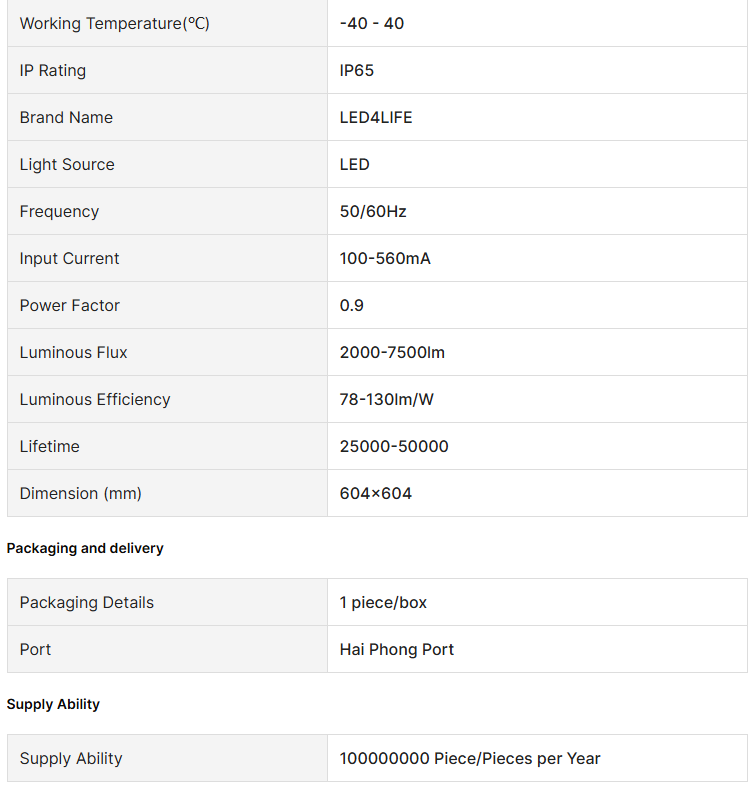This screenshot has height=790, width=755.
Task: Select the 100000000 Piece/Pieces per Year value
Action: pos(470,758)
